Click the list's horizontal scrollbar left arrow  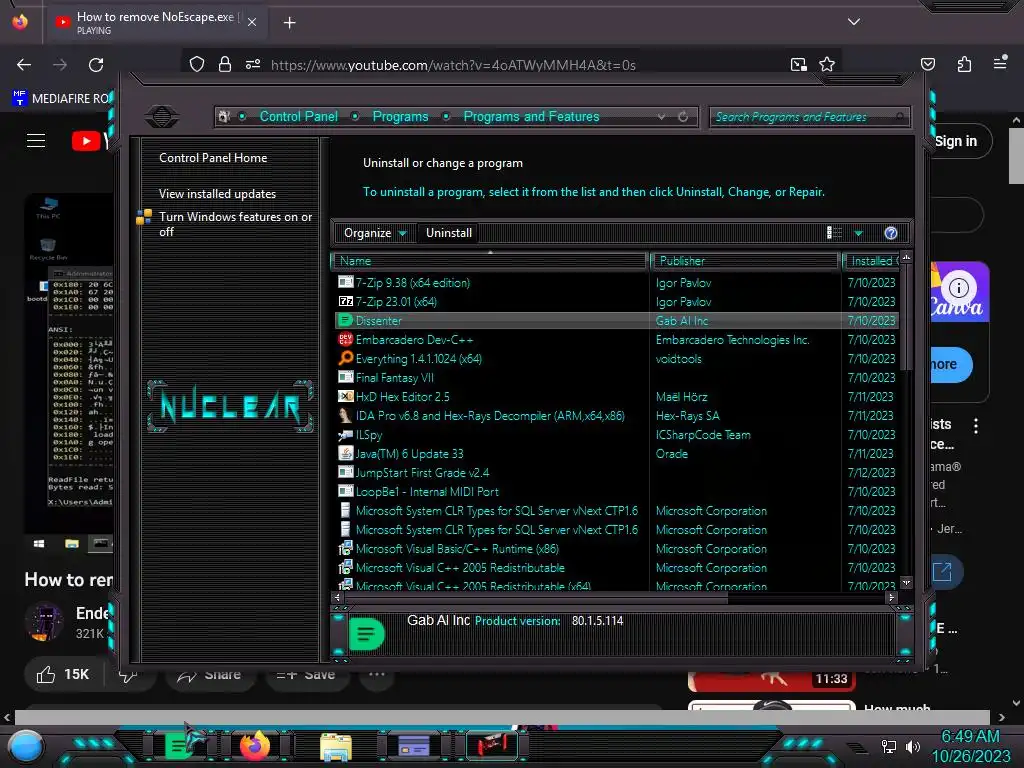click(338, 597)
